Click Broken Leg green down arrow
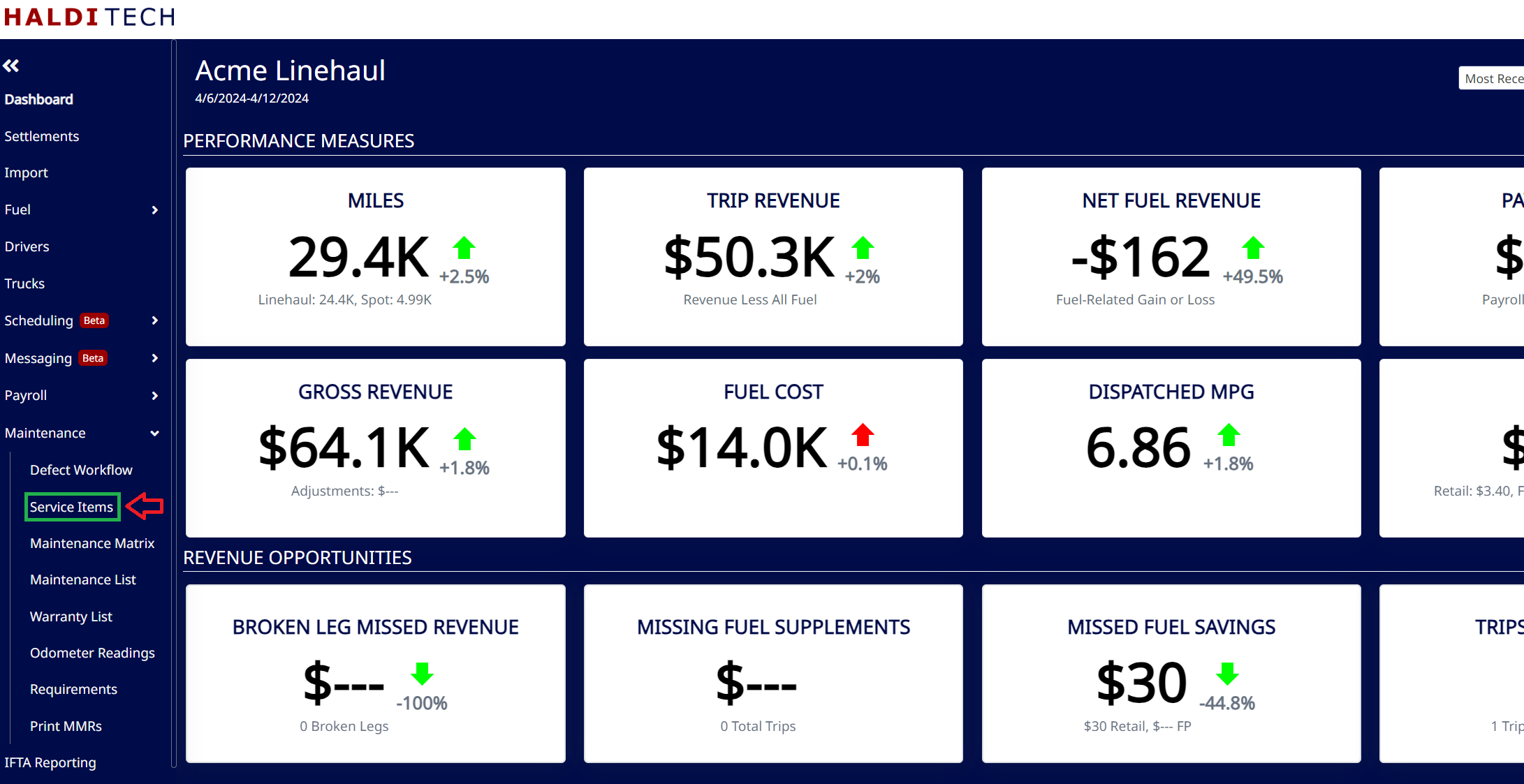1524x784 pixels. 422,674
